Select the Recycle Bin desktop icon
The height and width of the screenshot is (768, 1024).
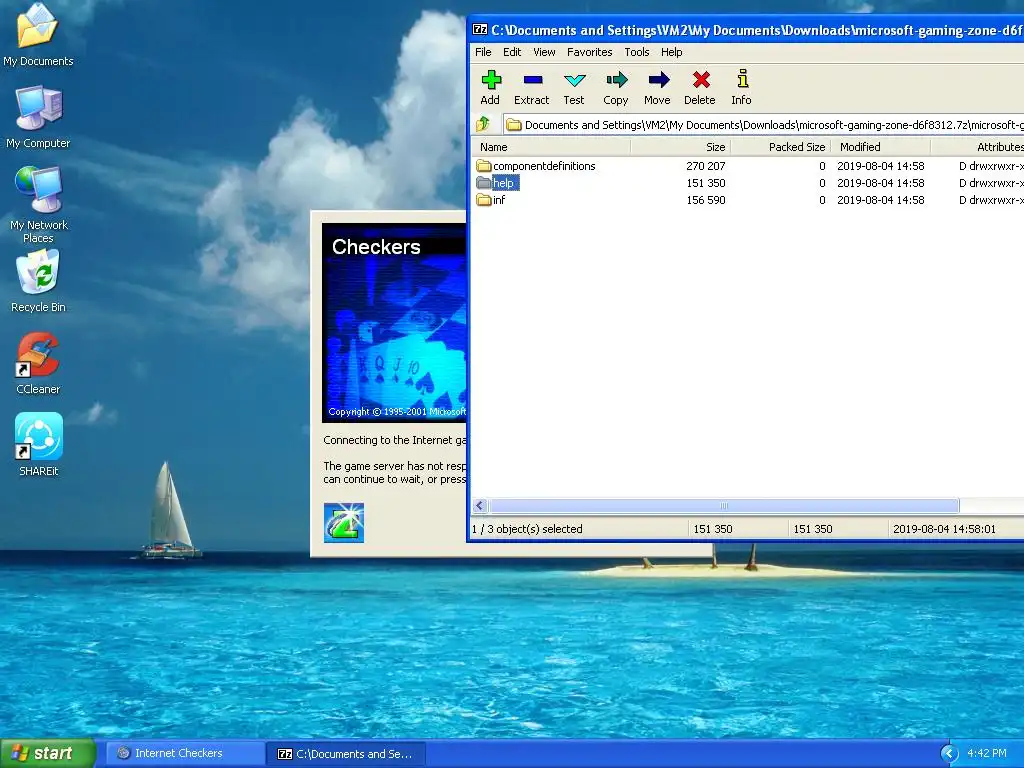pyautogui.click(x=38, y=282)
